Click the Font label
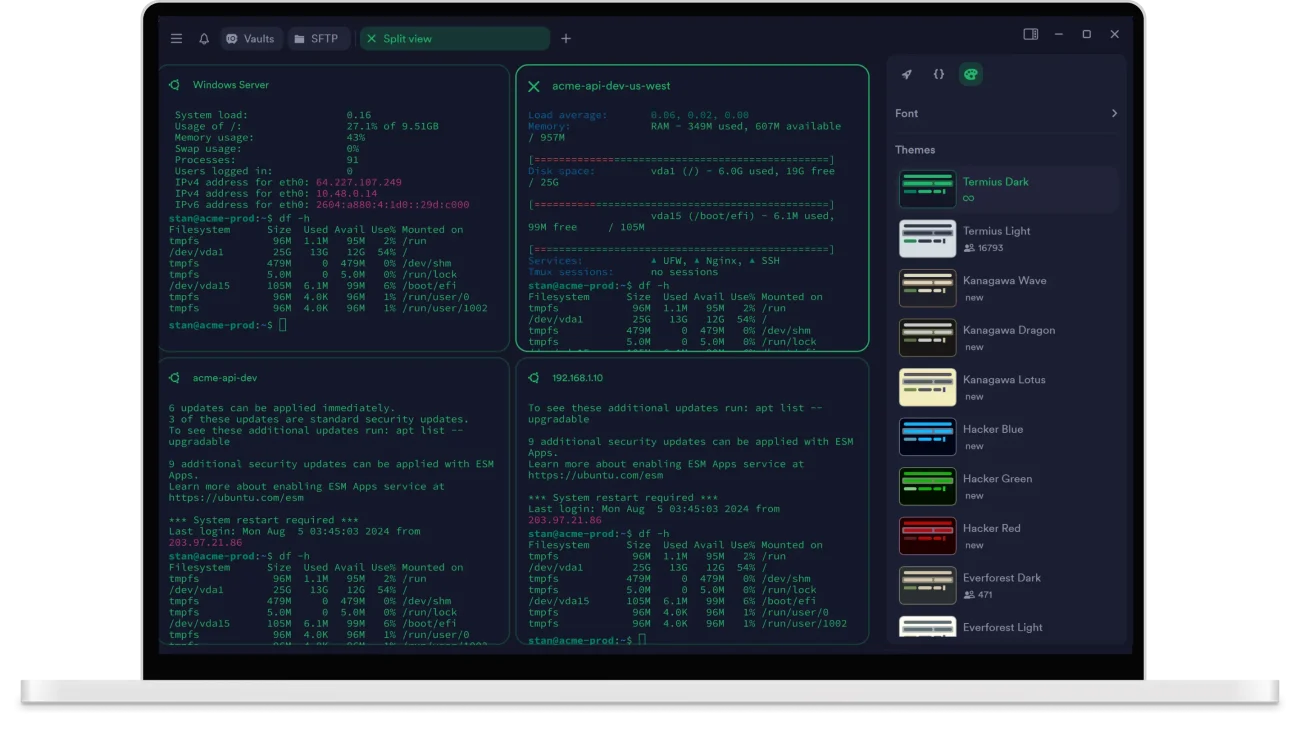 pyautogui.click(x=906, y=113)
